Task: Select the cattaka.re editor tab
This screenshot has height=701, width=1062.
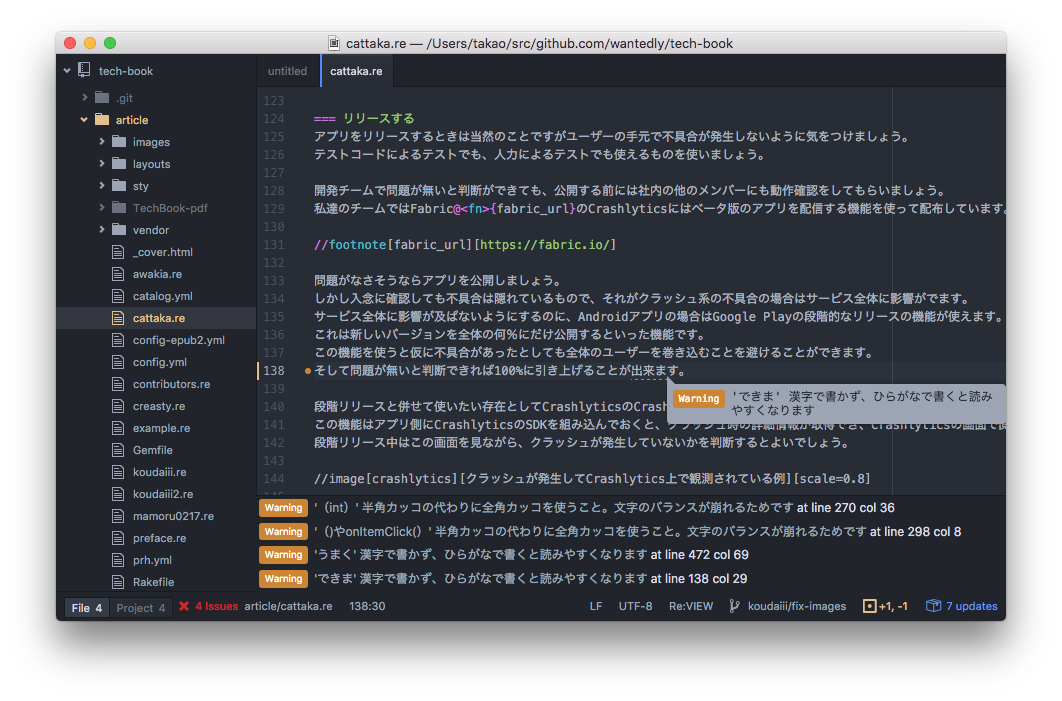Action: pos(356,71)
